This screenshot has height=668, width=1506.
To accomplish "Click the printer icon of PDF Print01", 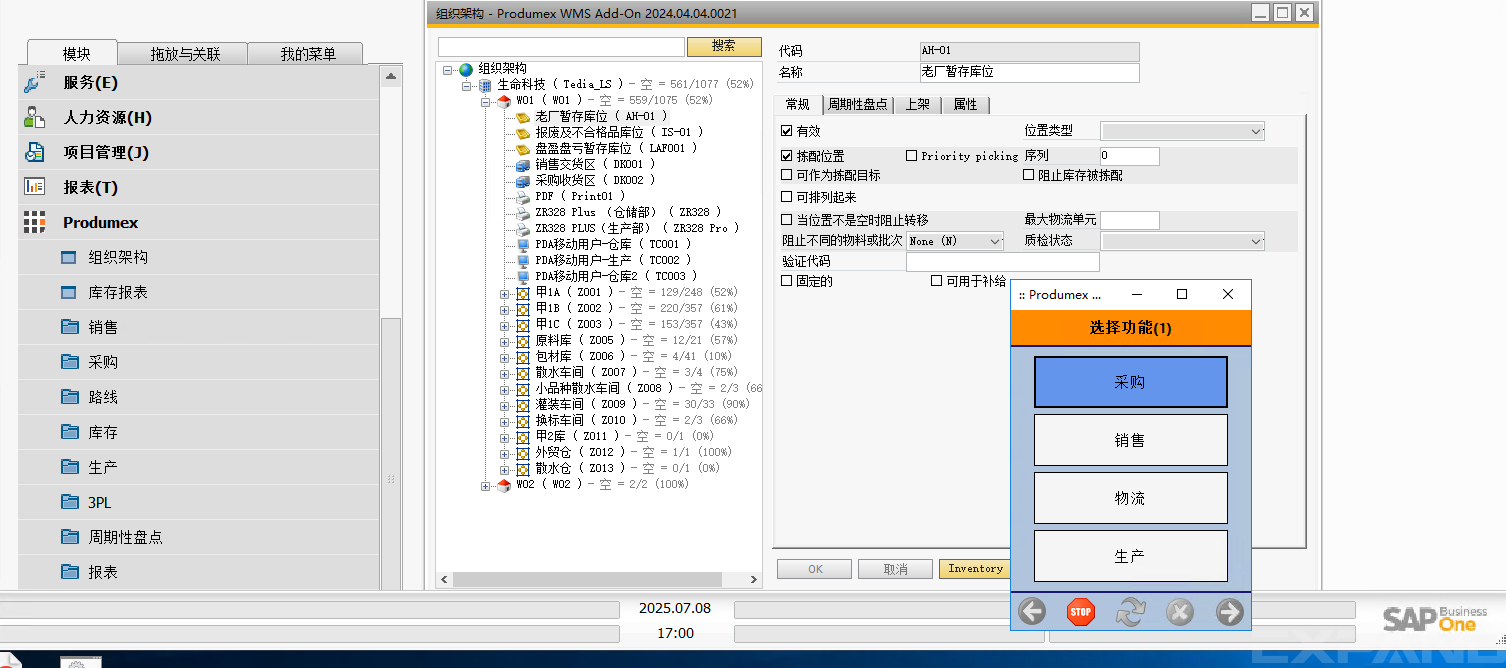I will tap(523, 197).
